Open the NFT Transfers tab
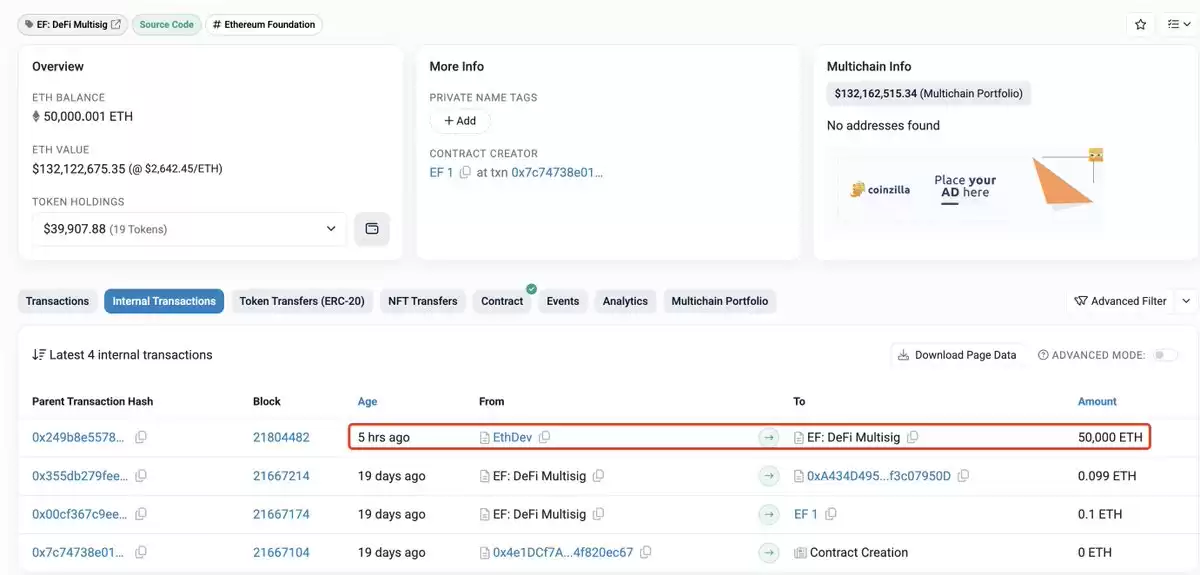Viewport: 1200px width, 575px height. 423,301
